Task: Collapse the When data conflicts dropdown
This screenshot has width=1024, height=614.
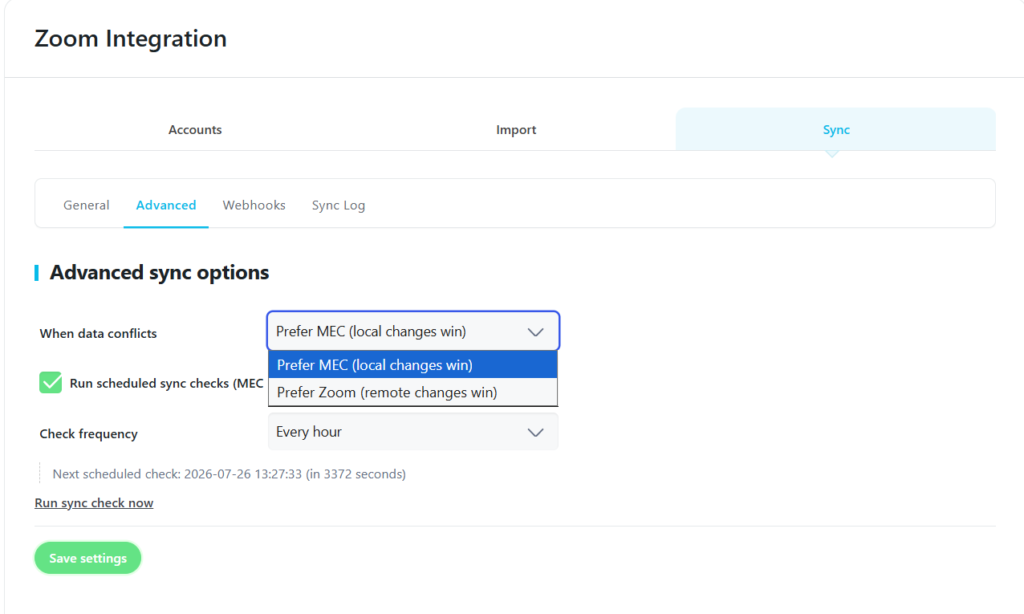Action: (413, 331)
